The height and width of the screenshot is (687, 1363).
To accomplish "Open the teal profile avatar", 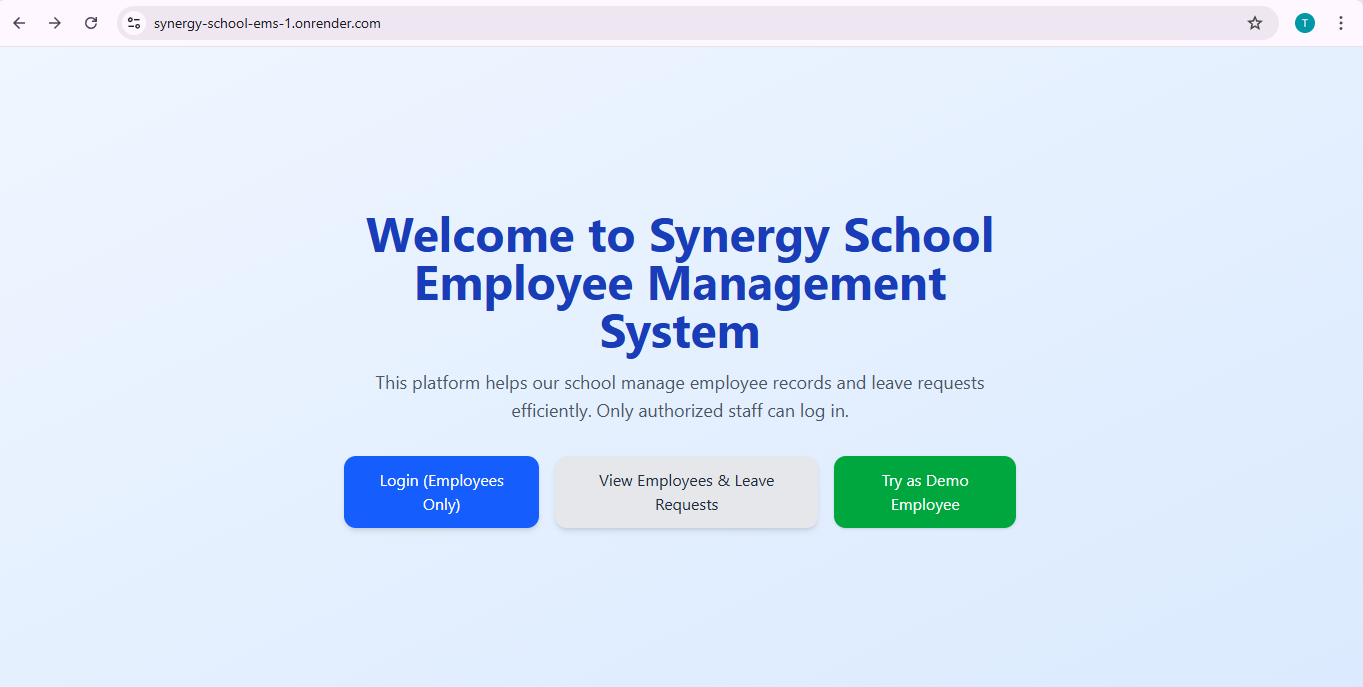I will pos(1305,23).
